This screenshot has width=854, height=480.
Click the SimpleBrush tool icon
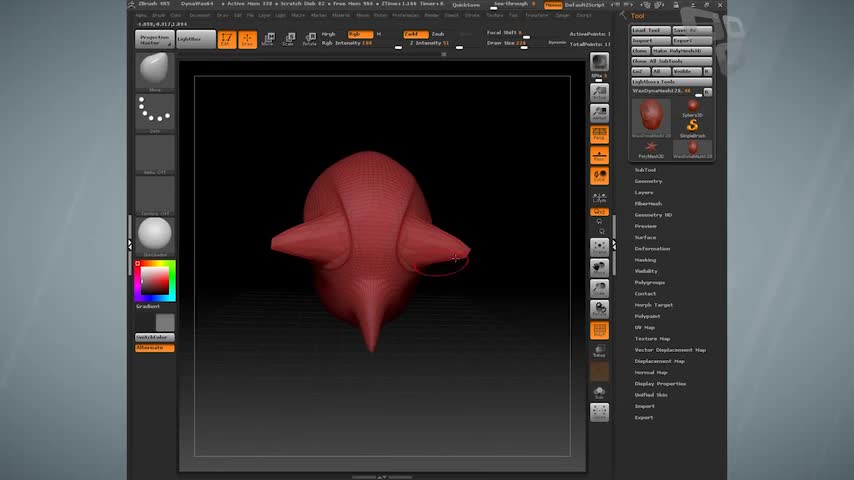(x=692, y=125)
